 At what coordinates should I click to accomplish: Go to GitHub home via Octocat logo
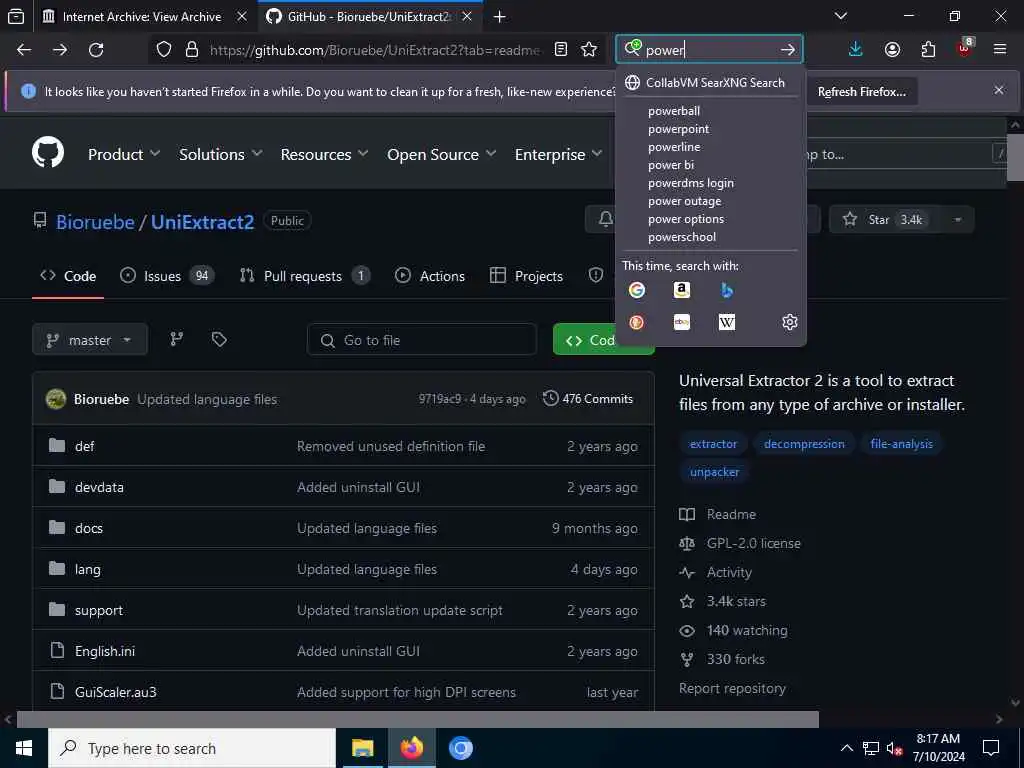[48, 153]
